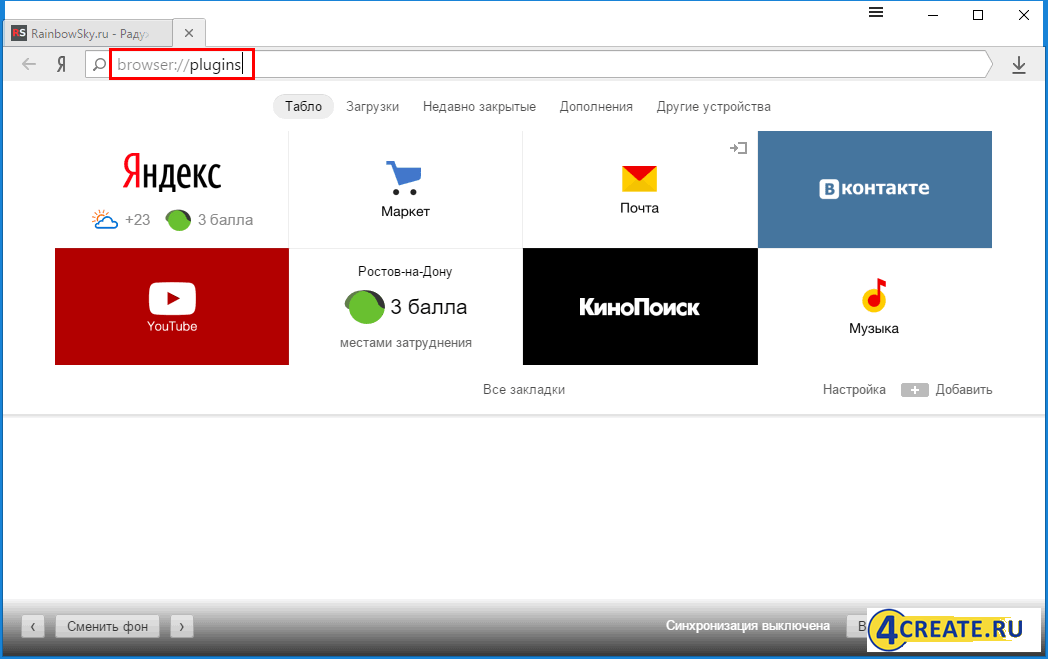Click the back arrow navigation button
1048x659 pixels.
29,65
